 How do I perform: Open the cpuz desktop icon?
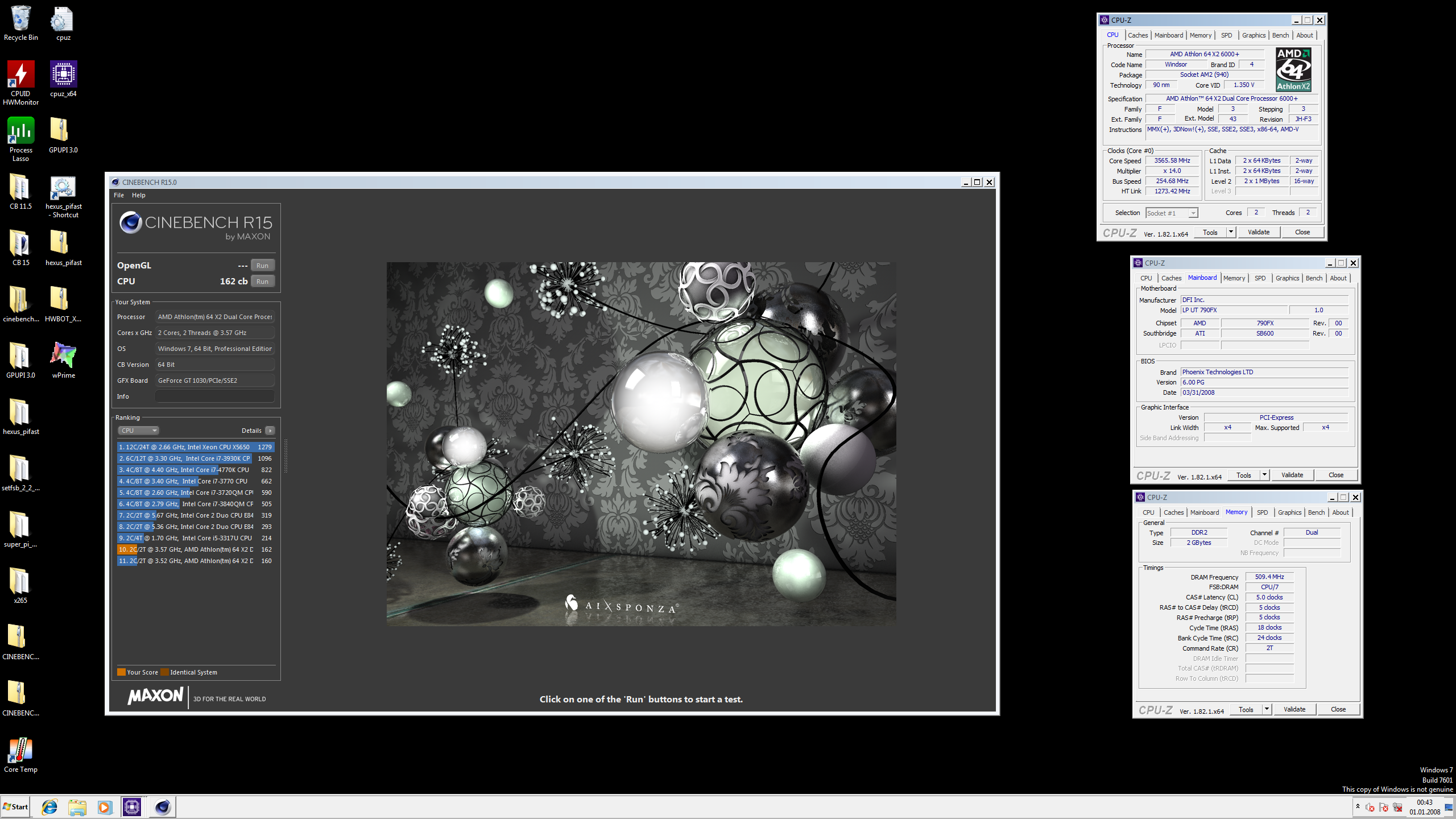(63, 23)
